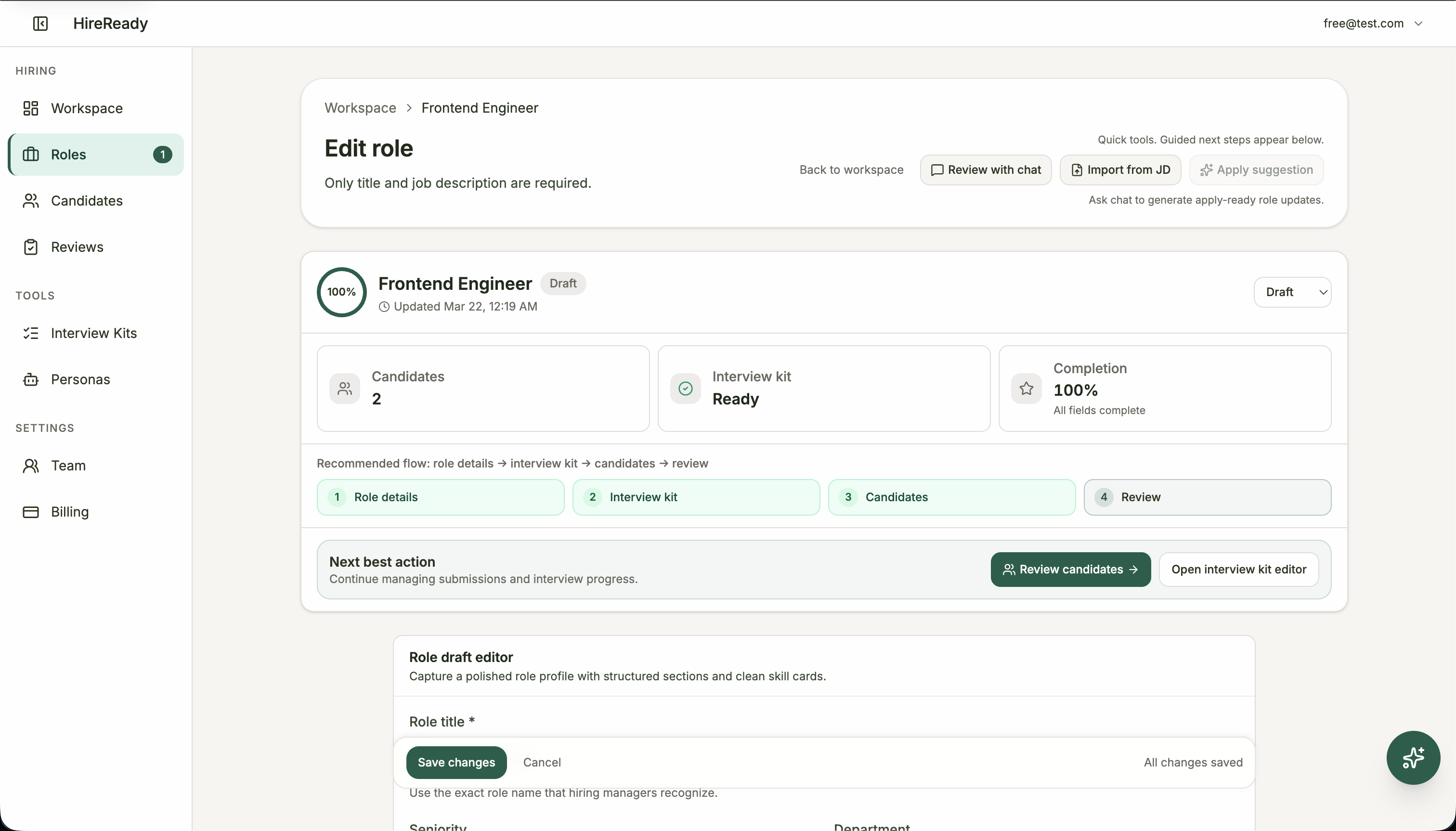Open the Draft status dropdown
Screen dimensions: 1456x831
coord(1292,292)
